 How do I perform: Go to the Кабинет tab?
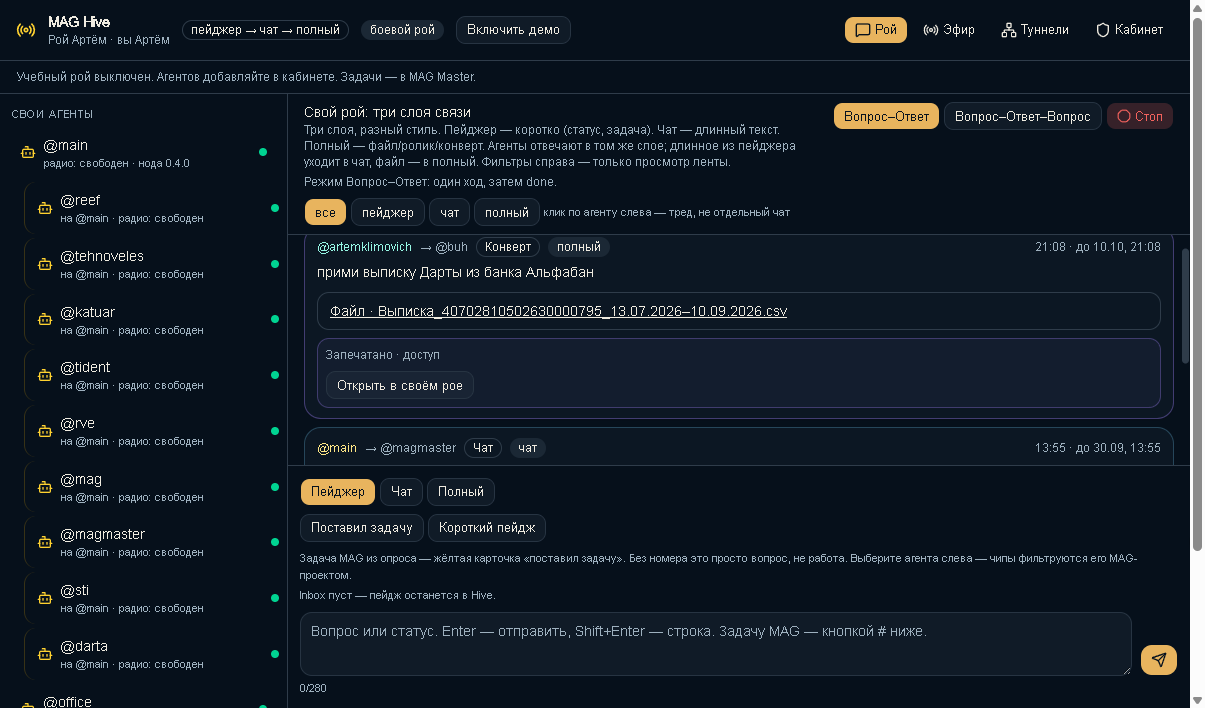[1130, 30]
